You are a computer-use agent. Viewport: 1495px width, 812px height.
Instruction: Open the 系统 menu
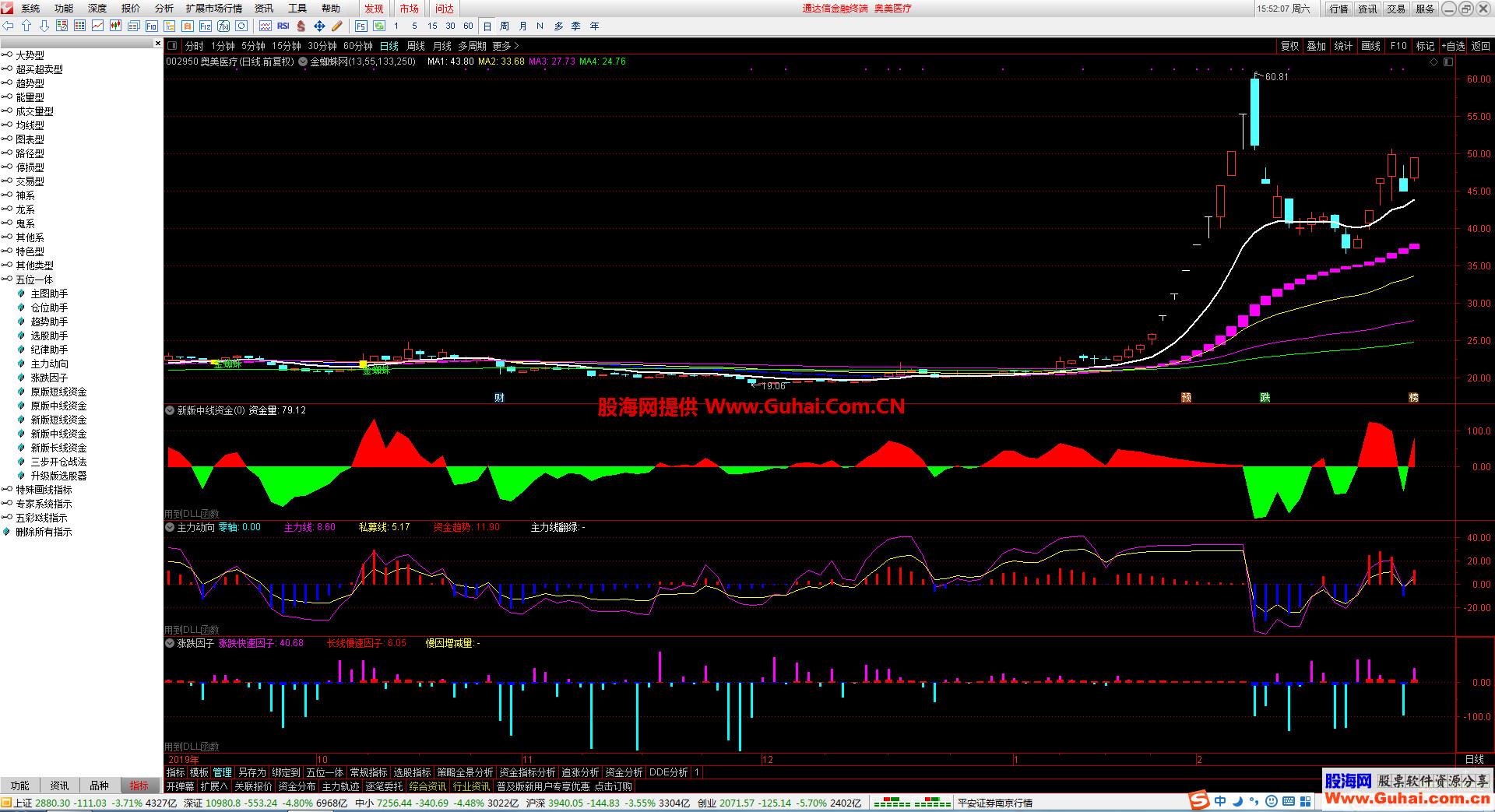click(x=30, y=9)
